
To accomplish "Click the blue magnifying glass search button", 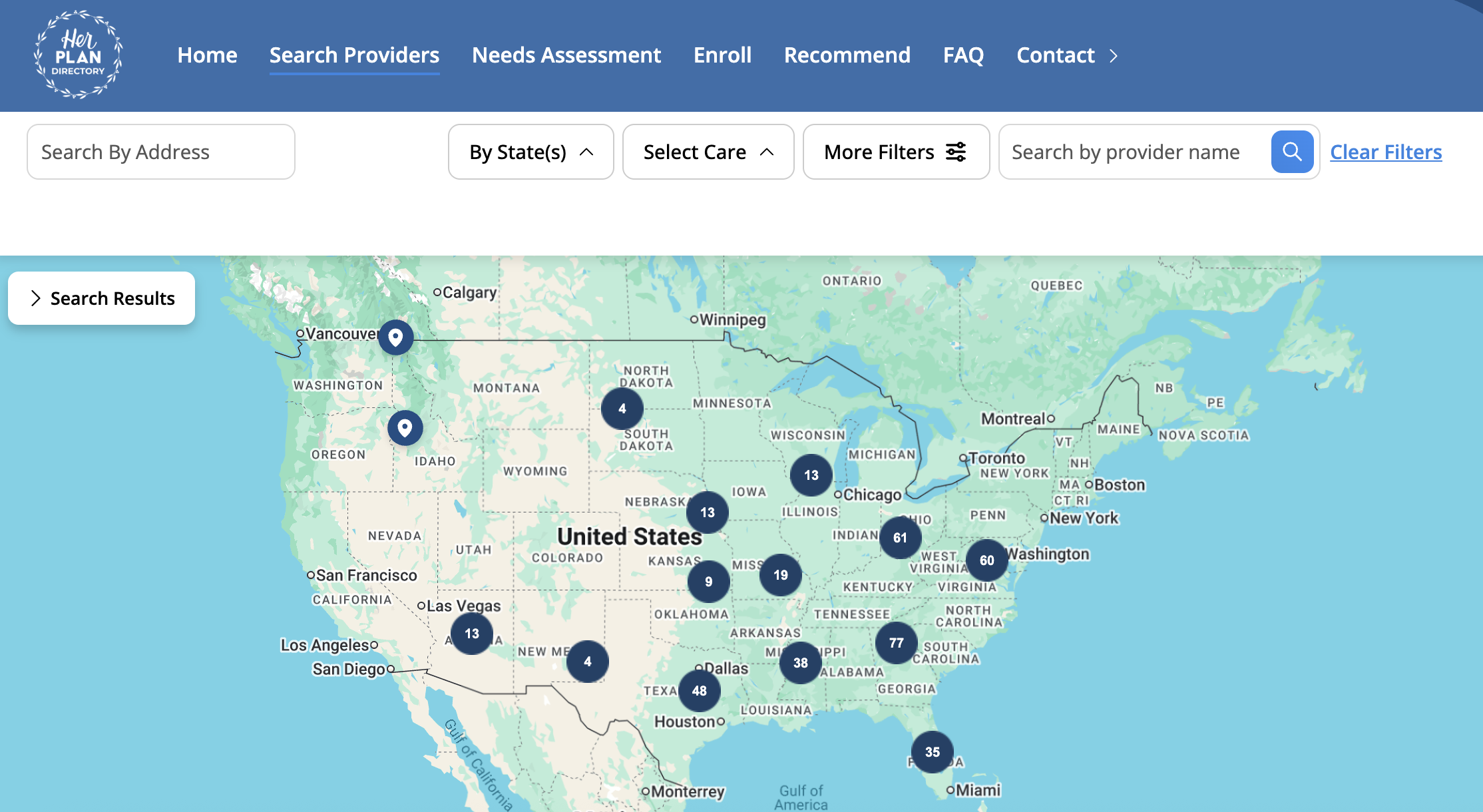I will click(1291, 152).
